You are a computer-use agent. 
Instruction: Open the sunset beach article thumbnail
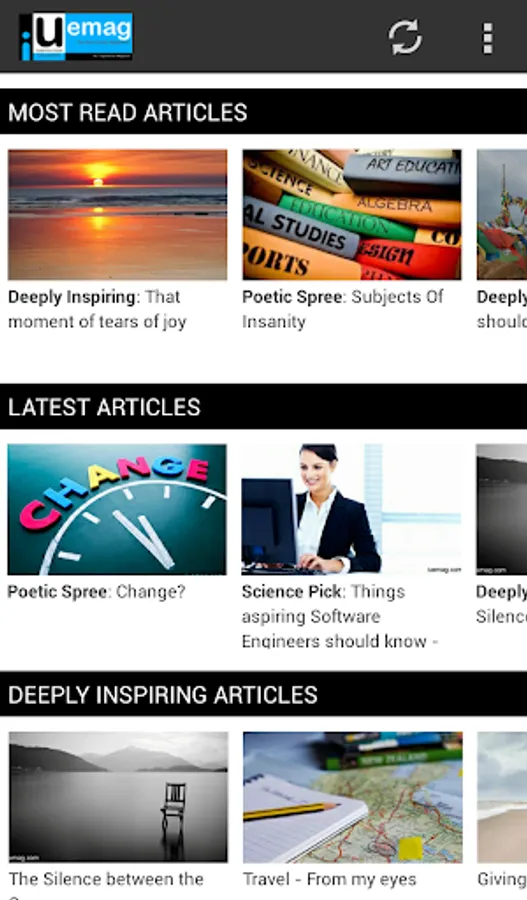pyautogui.click(x=118, y=215)
